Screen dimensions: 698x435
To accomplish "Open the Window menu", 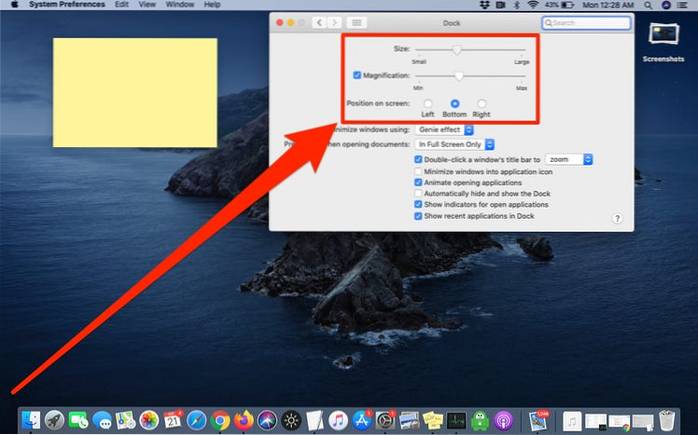I will pos(180,5).
